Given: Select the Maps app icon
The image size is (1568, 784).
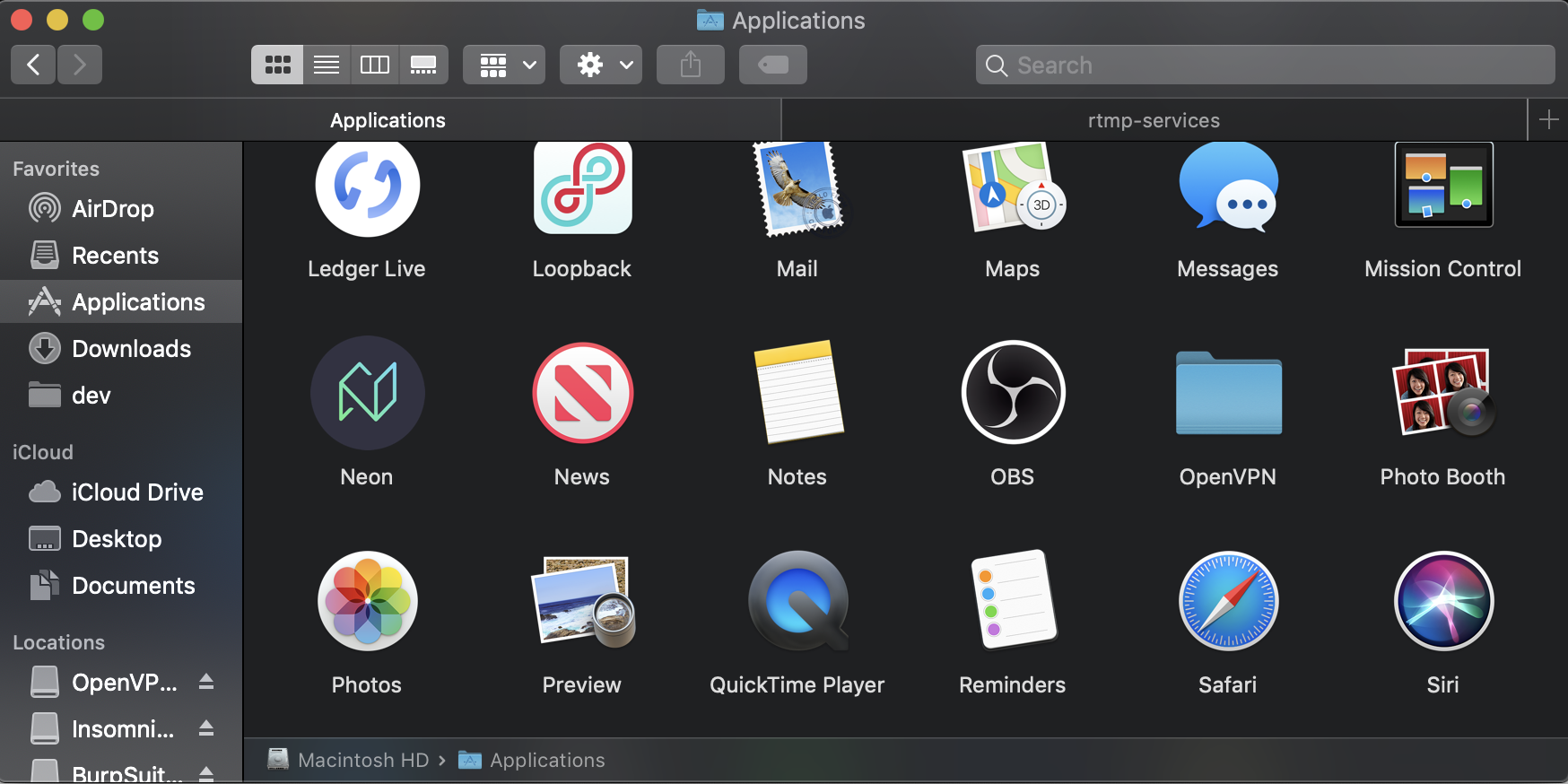Looking at the screenshot, I should coord(1013,187).
